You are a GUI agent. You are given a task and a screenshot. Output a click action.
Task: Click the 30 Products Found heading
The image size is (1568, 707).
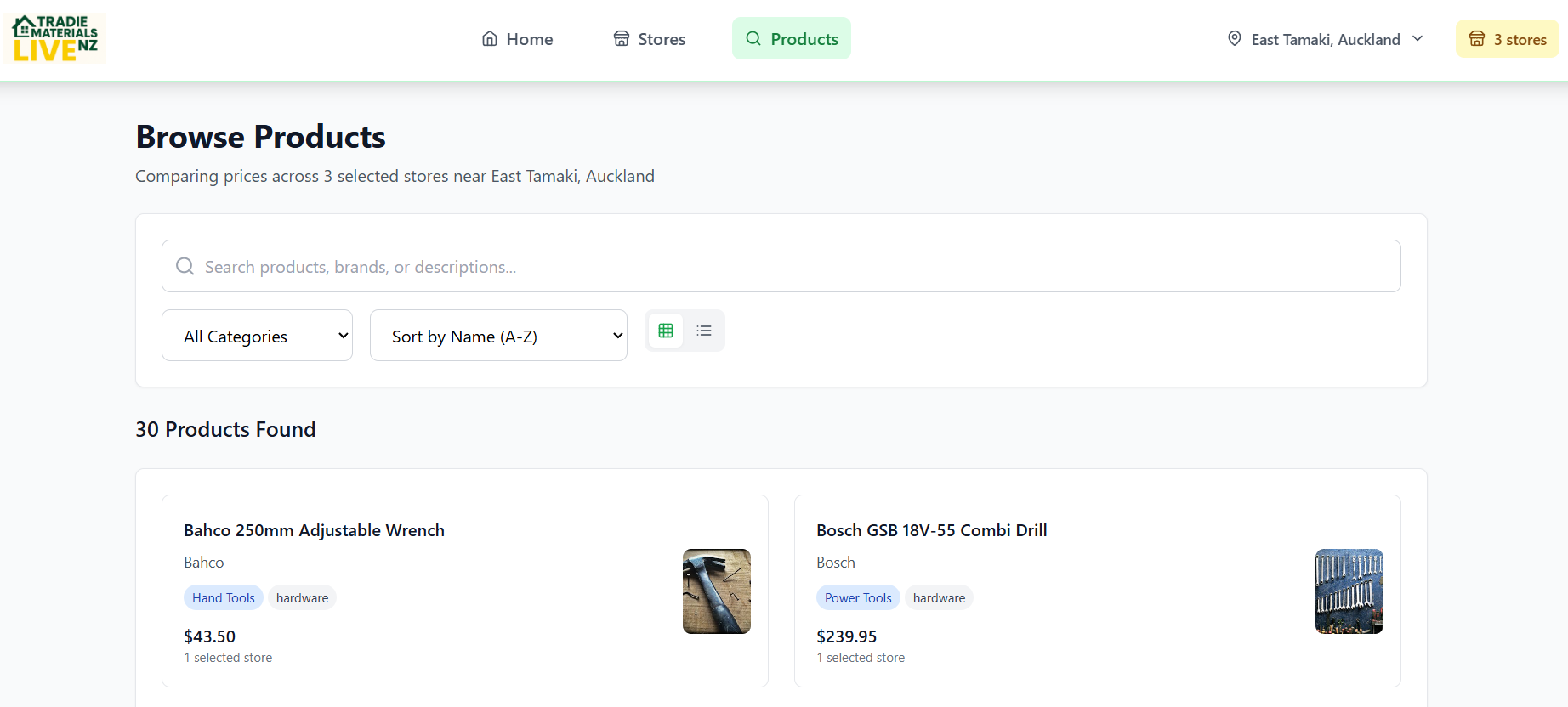click(225, 429)
